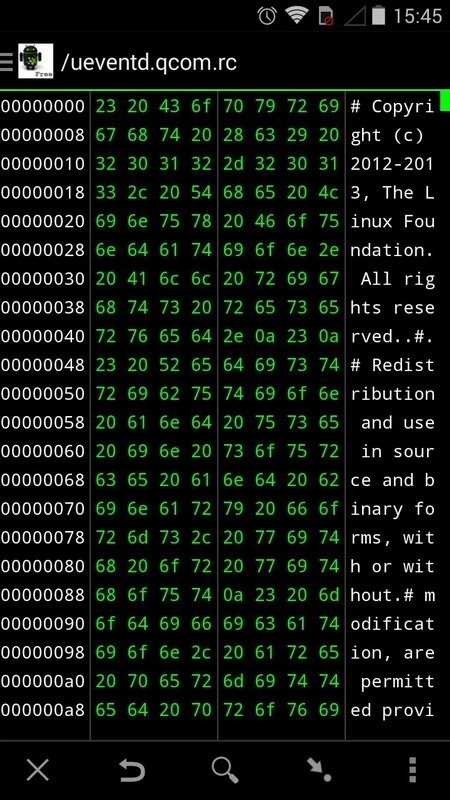The width and height of the screenshot is (450, 800).
Task: Select the ASCII text '# Redist'
Action: [x=392, y=365]
